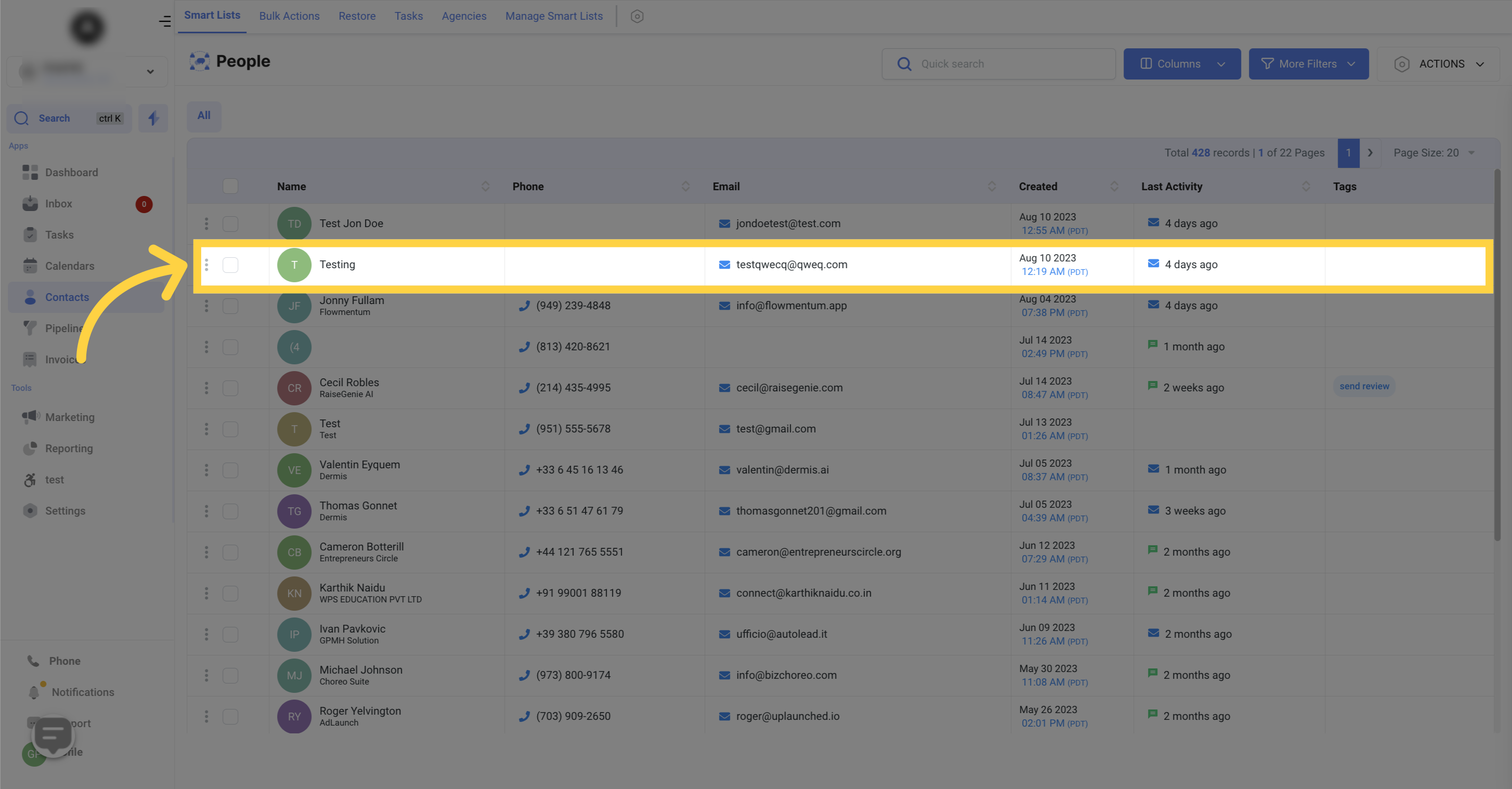Go to Tasks in the sidebar
Screen dimensions: 1512x789
[59, 234]
